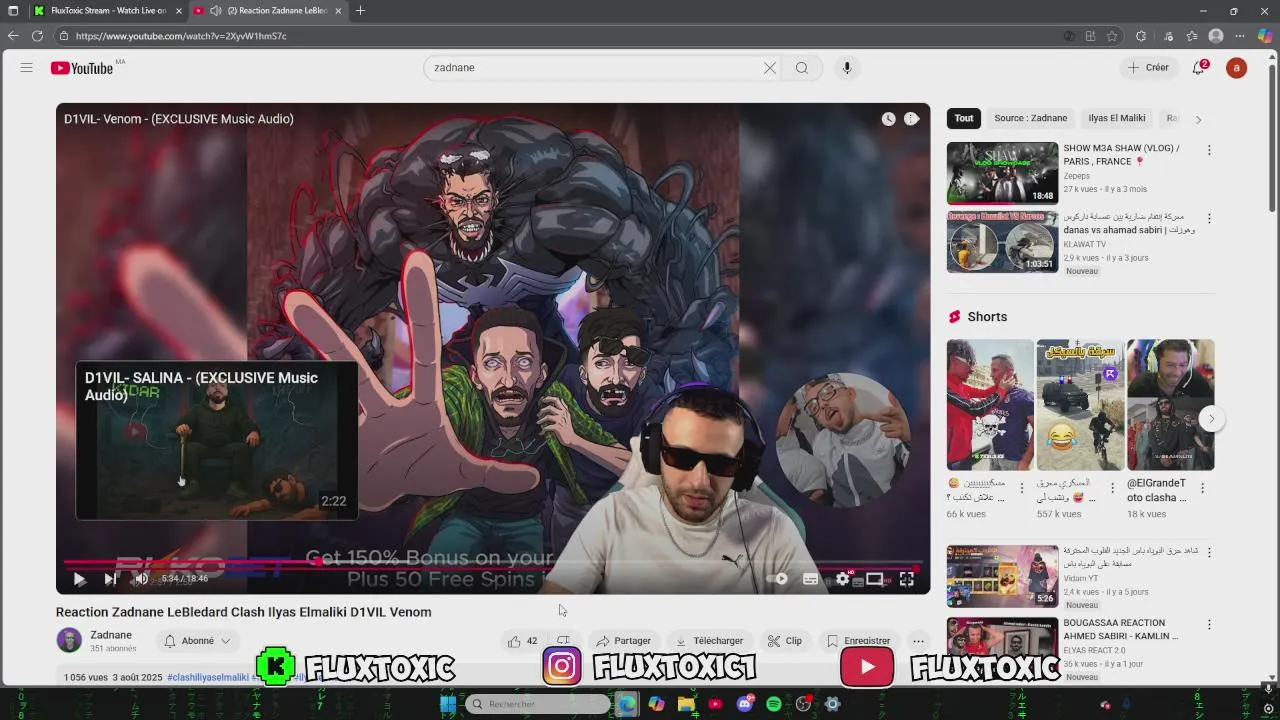Image resolution: width=1280 pixels, height=720 pixels.
Task: Open the account avatar menu
Action: [x=1237, y=68]
